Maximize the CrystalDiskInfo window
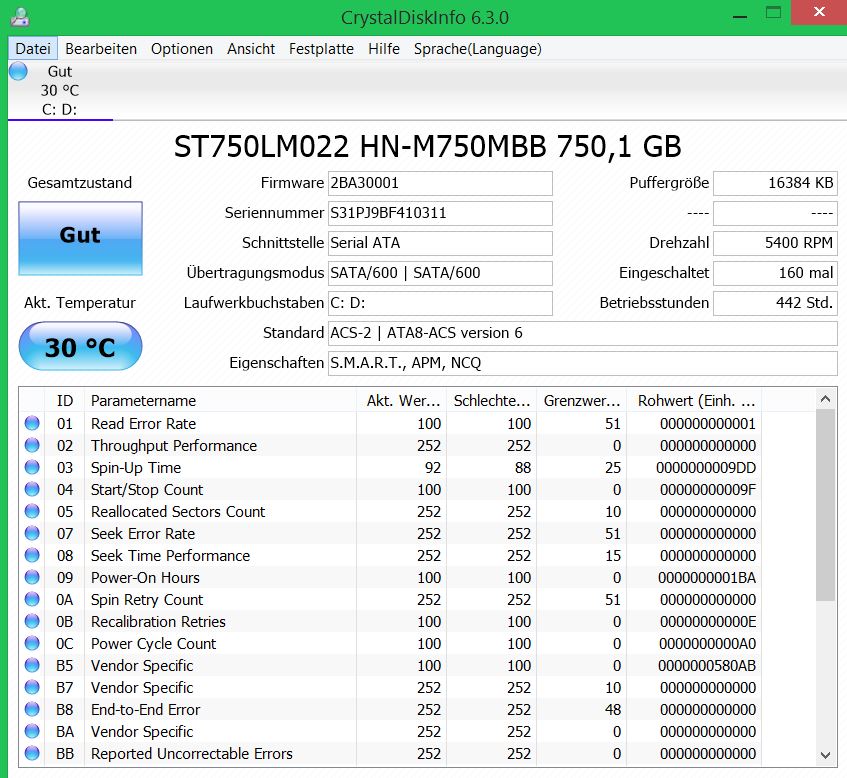 point(774,13)
